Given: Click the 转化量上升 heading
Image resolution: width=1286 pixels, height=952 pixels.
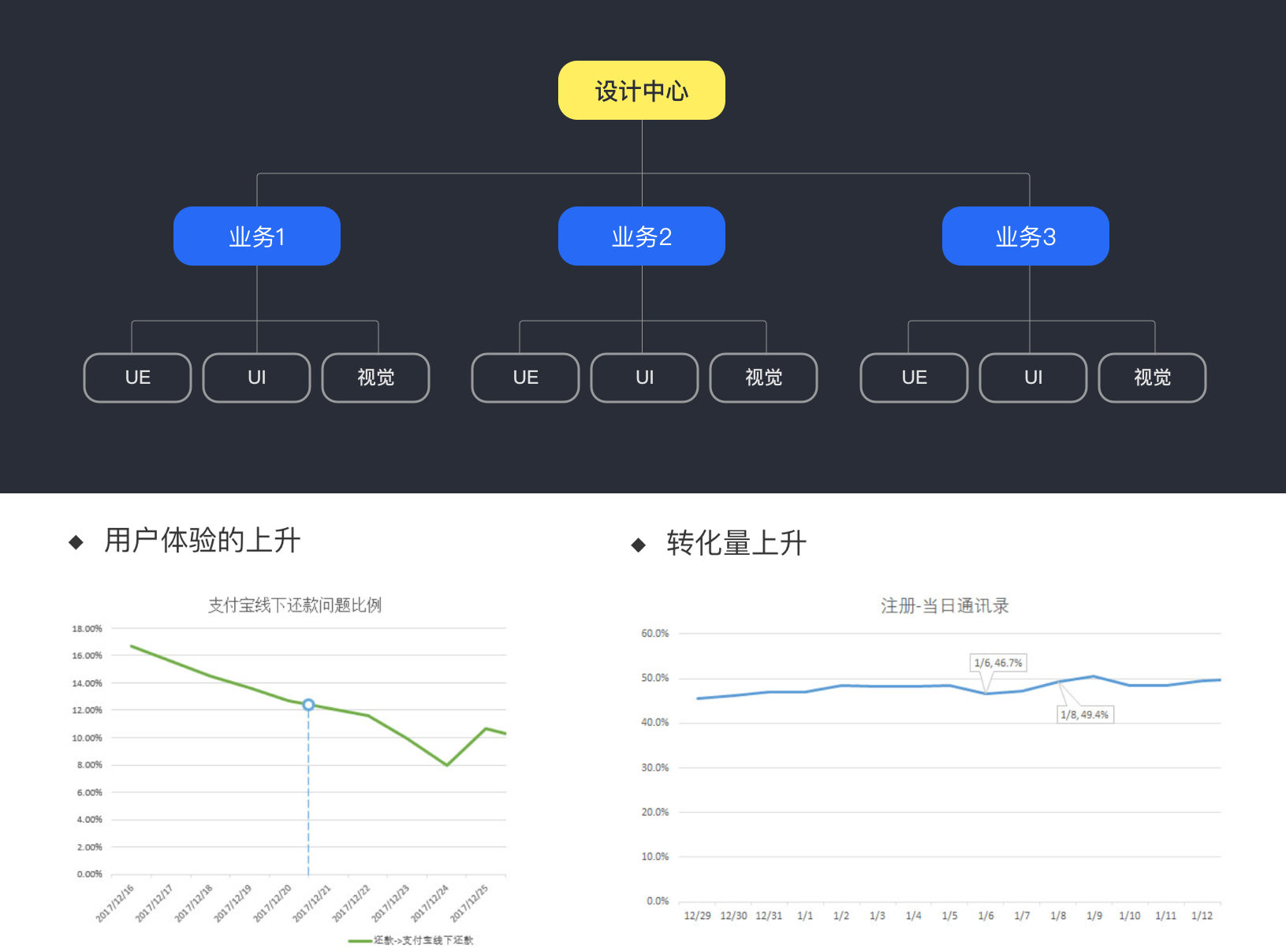Looking at the screenshot, I should [736, 544].
